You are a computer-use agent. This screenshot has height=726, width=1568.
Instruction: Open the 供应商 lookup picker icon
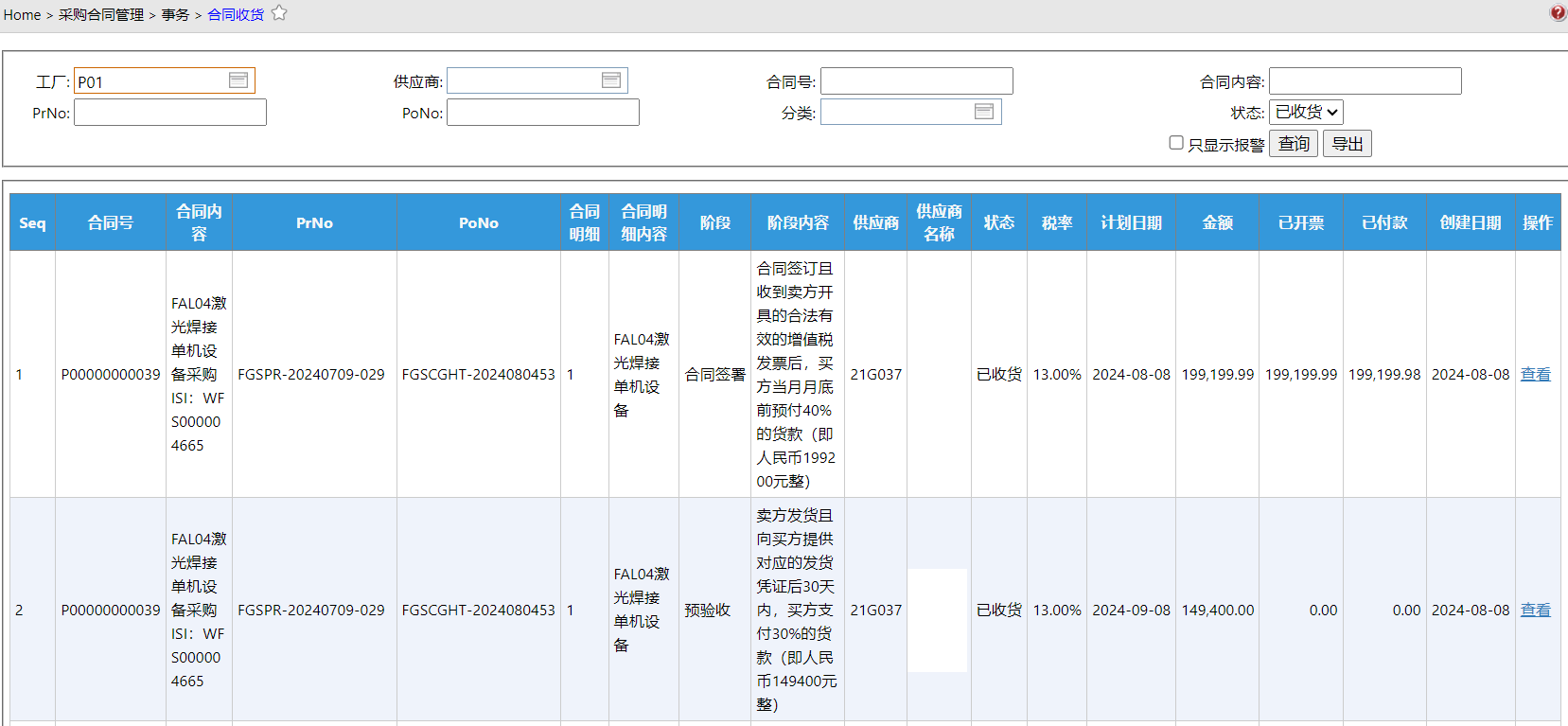click(611, 80)
